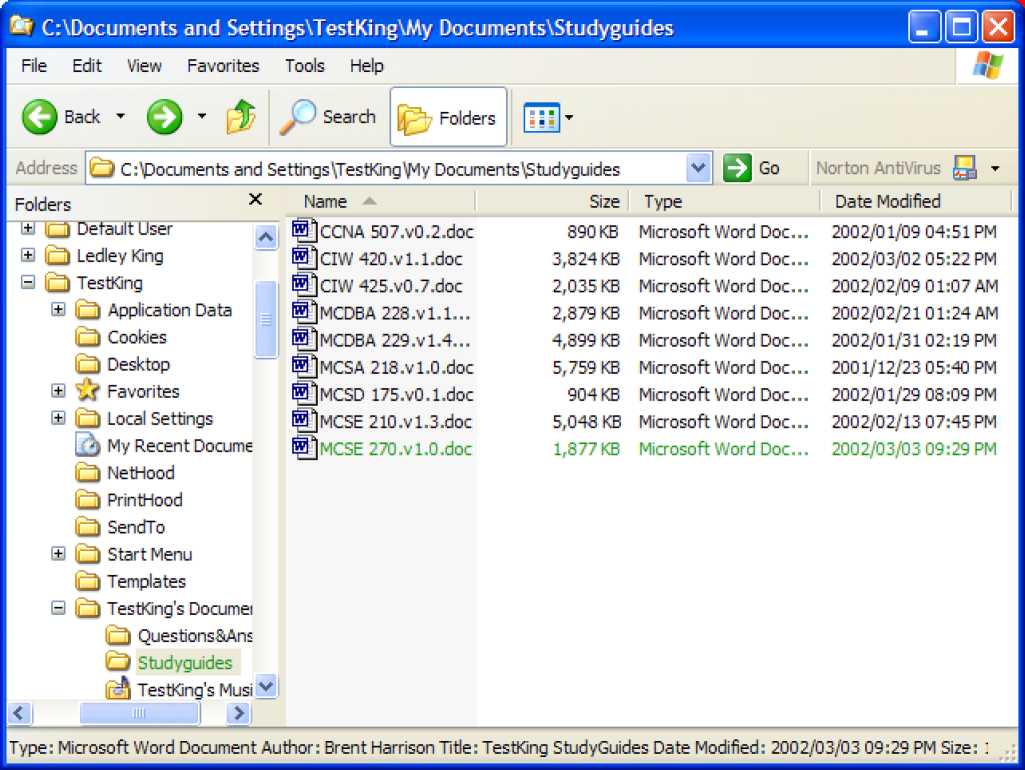This screenshot has height=770, width=1025.
Task: Close the Folders pane
Action: click(x=256, y=199)
